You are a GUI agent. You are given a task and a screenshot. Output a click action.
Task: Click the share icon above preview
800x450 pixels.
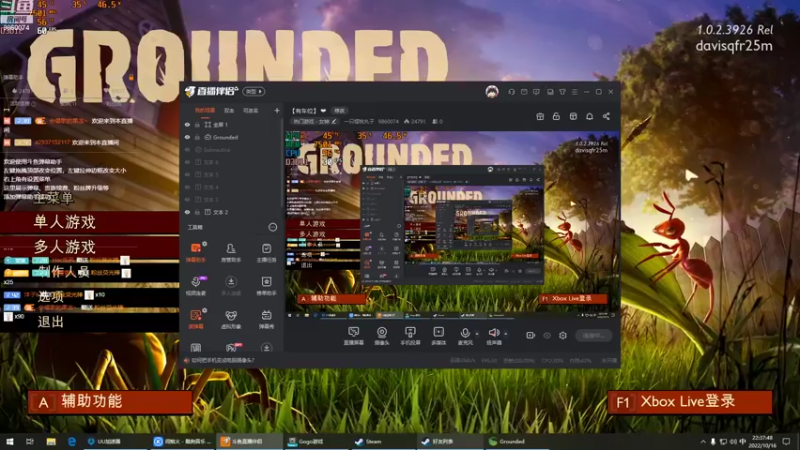(606, 116)
